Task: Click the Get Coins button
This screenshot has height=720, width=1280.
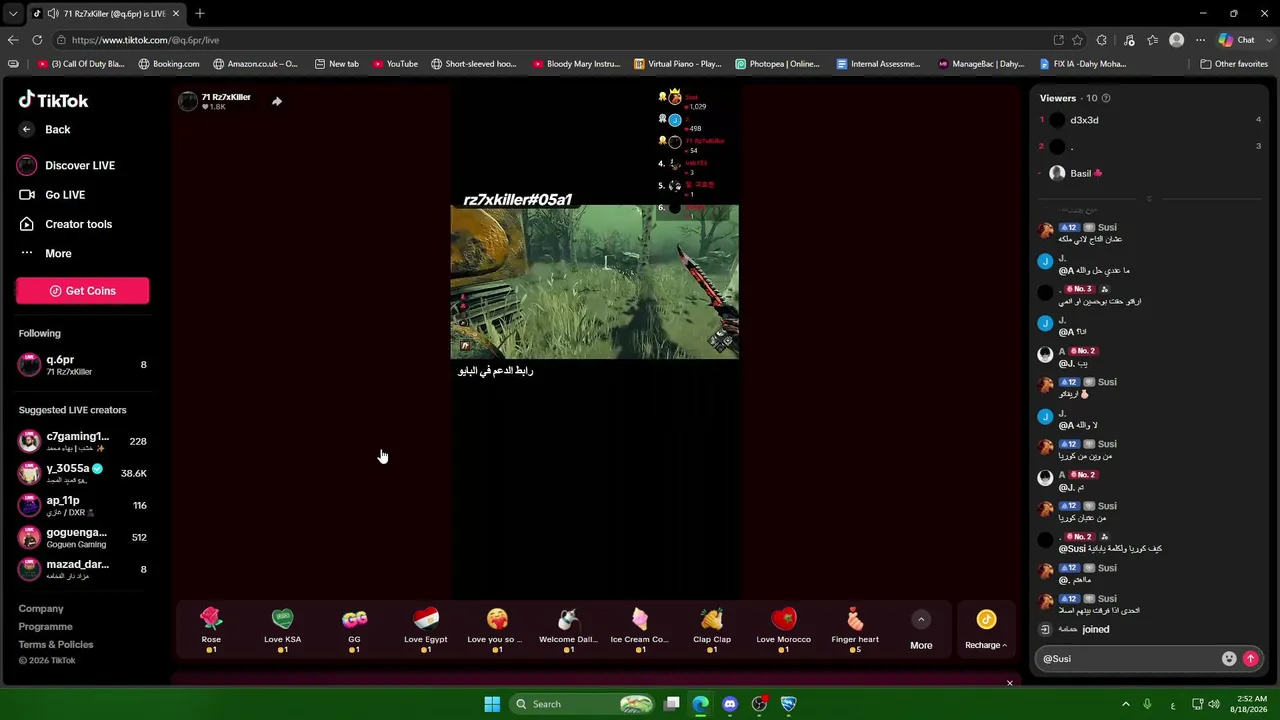Action: pos(82,291)
